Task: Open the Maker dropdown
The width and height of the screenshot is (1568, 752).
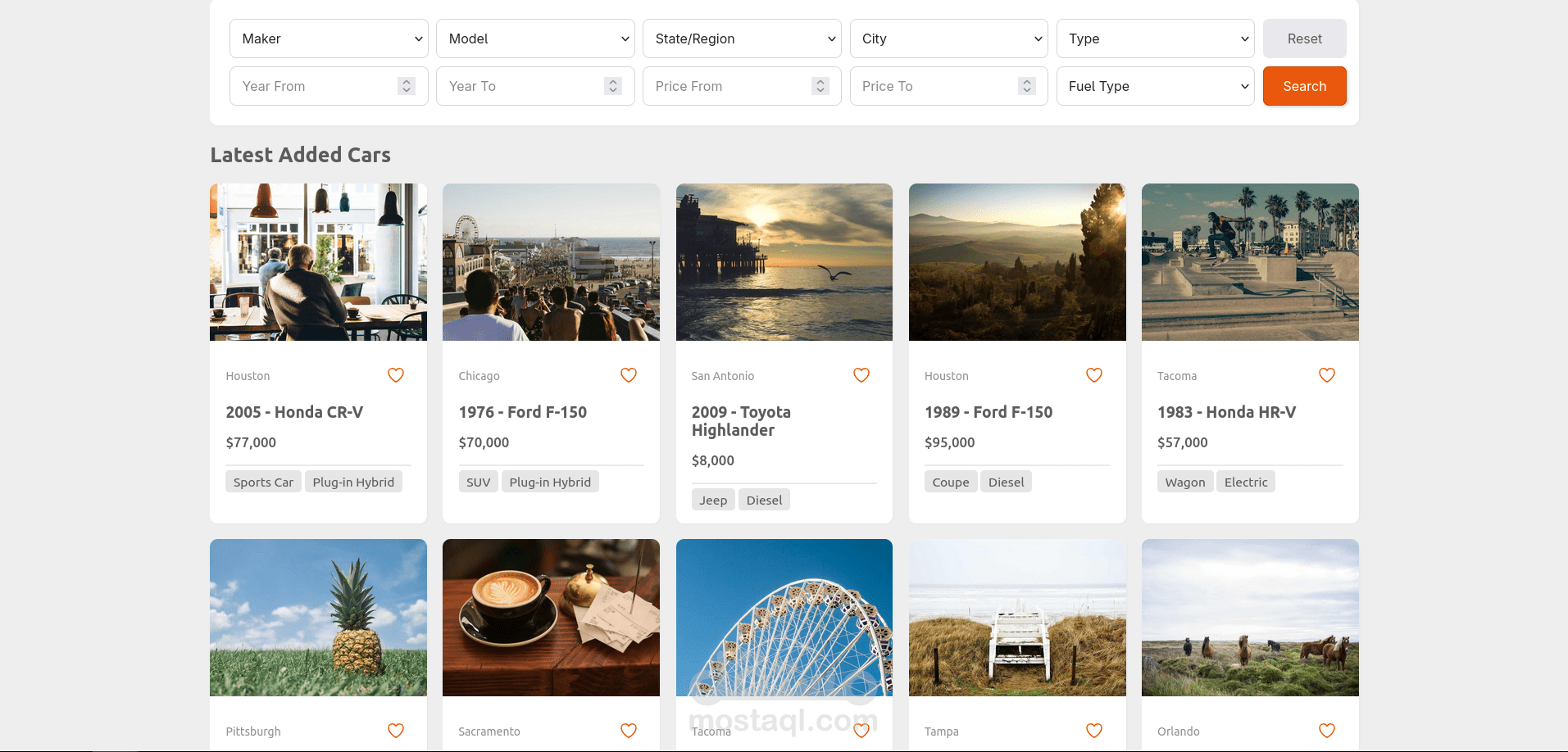Action: 329,39
